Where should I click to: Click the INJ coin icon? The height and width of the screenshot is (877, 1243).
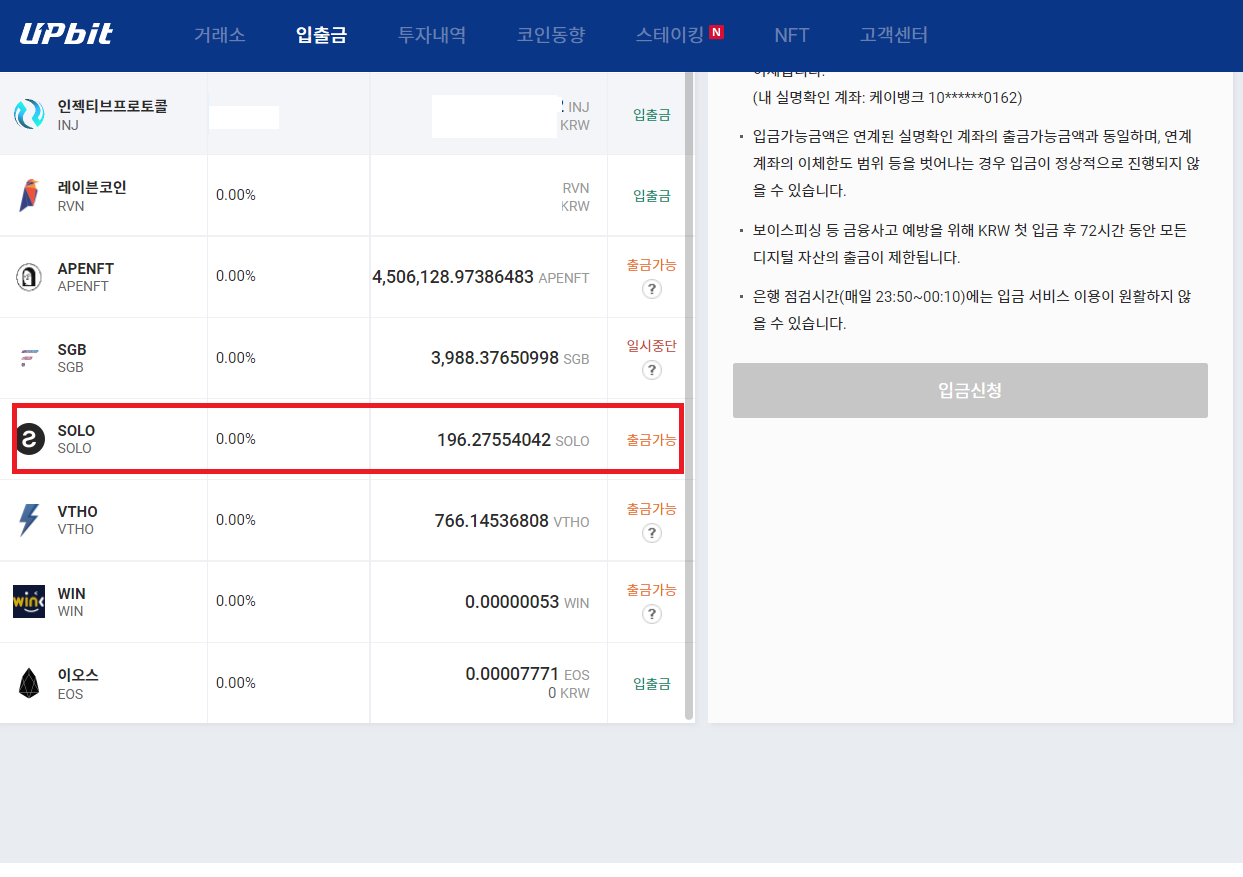(x=29, y=114)
